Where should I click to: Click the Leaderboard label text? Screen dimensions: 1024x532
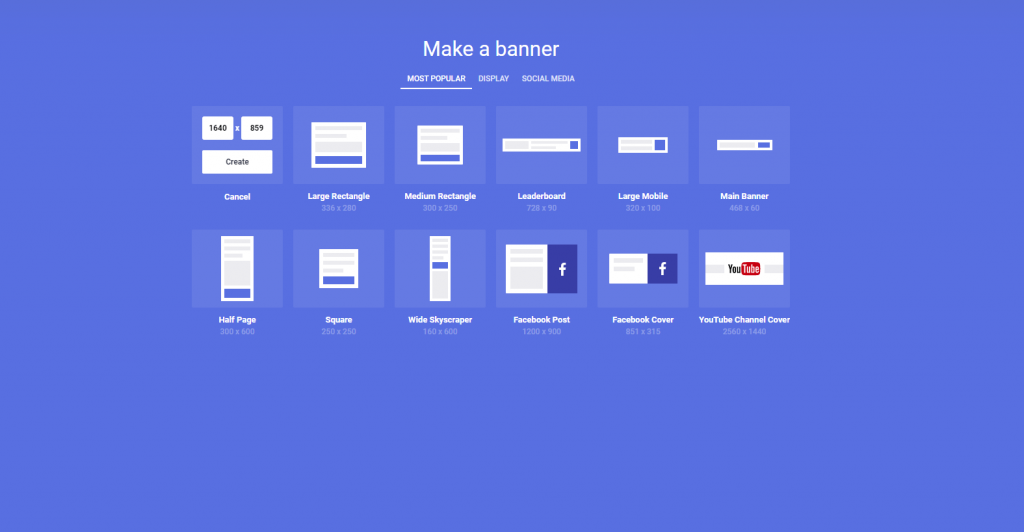[541, 196]
